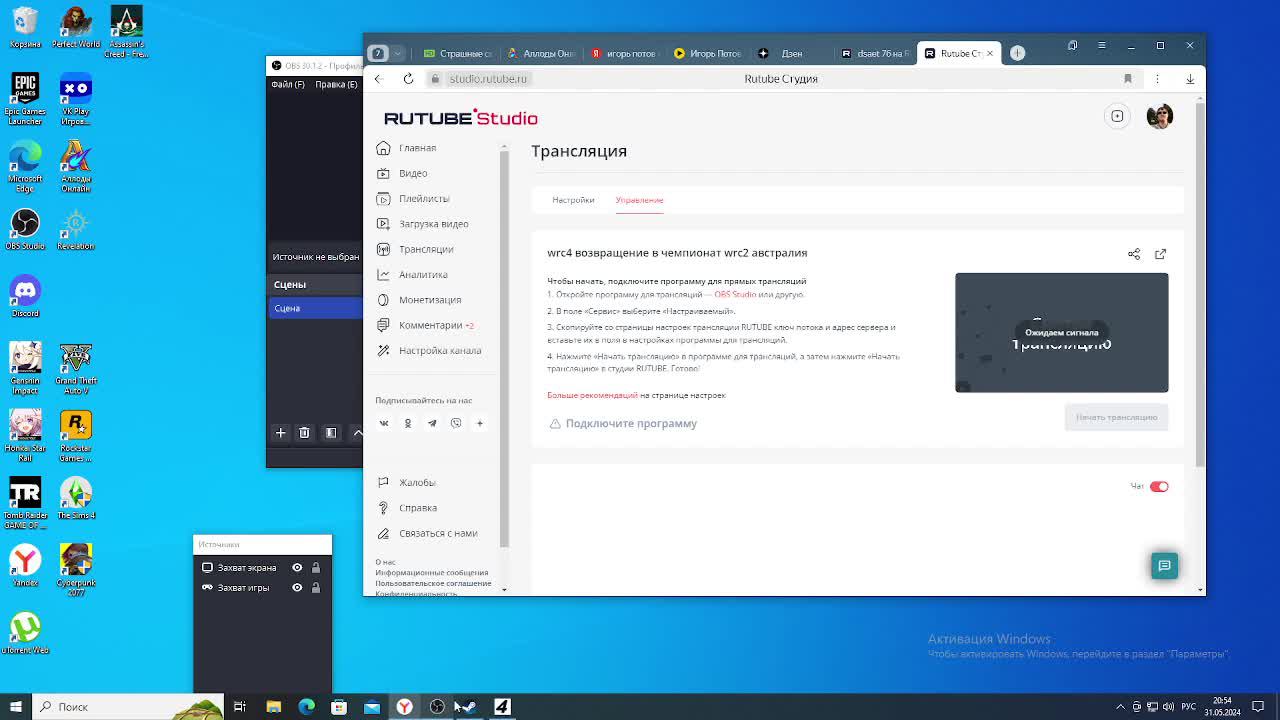Open the browser three-dot menu
The image size is (1280, 720).
click(x=1157, y=79)
